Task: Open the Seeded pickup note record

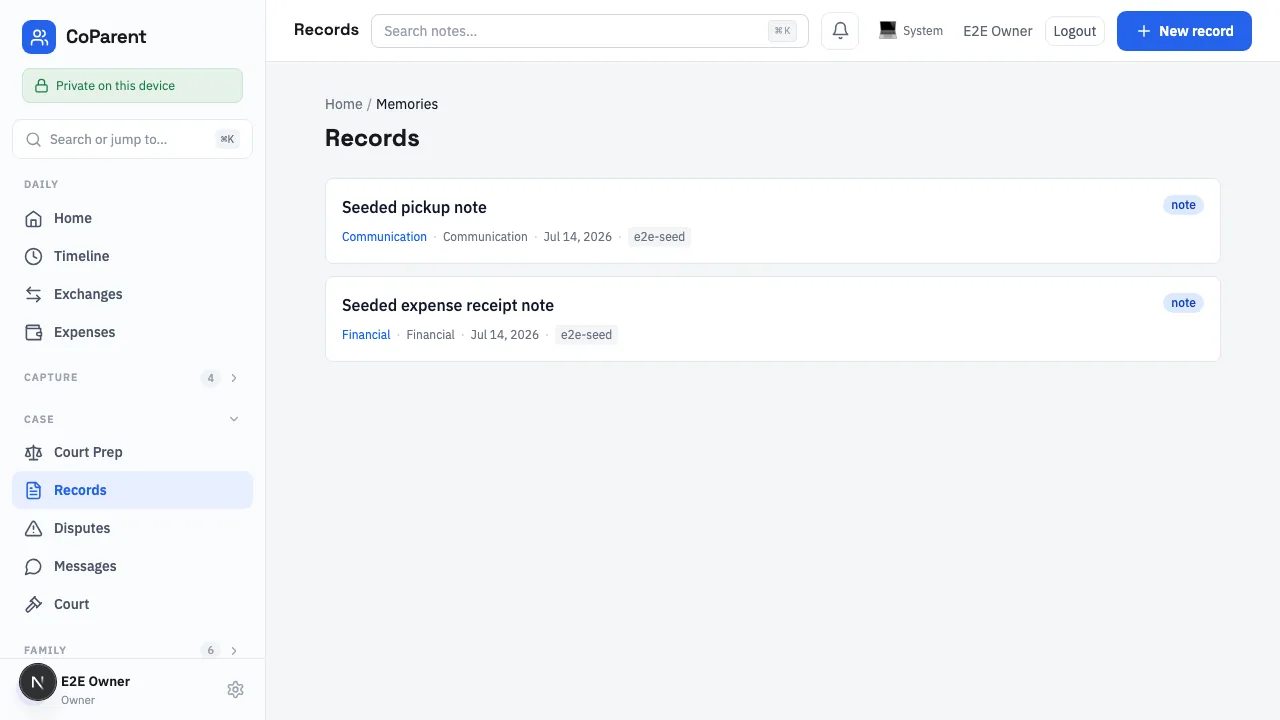Action: click(773, 221)
